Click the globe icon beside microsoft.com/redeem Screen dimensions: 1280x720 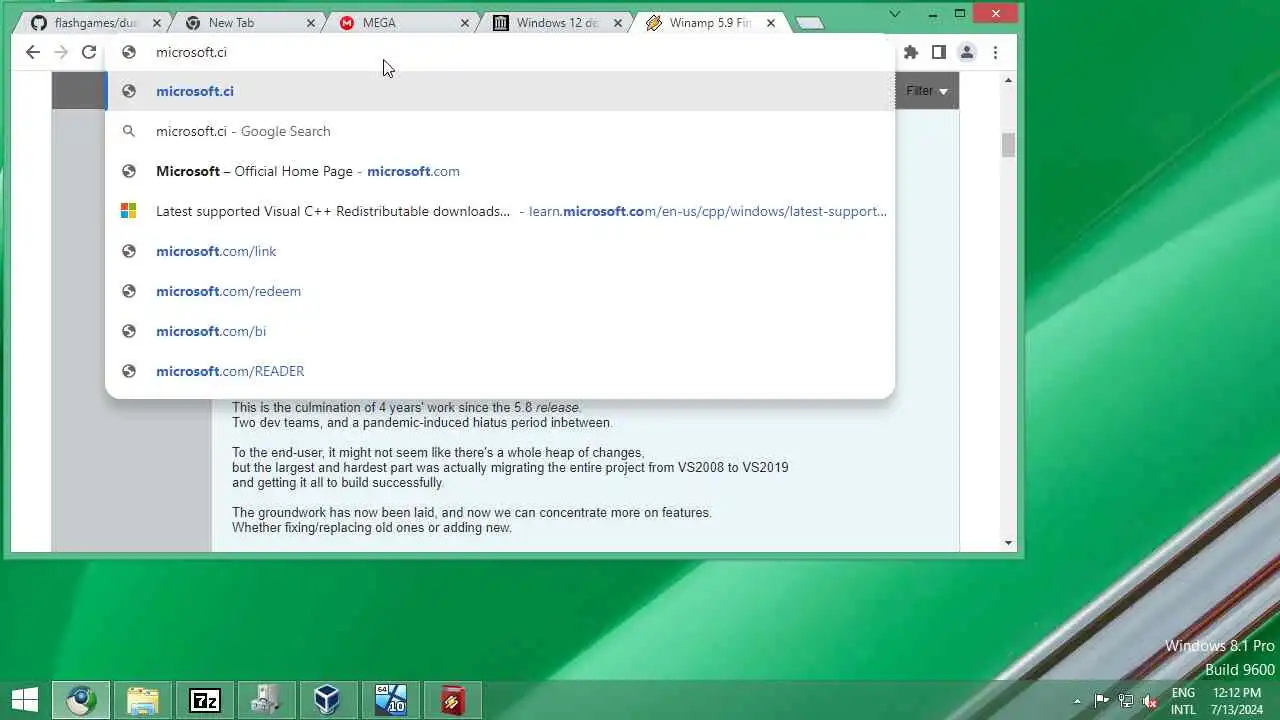pos(128,291)
